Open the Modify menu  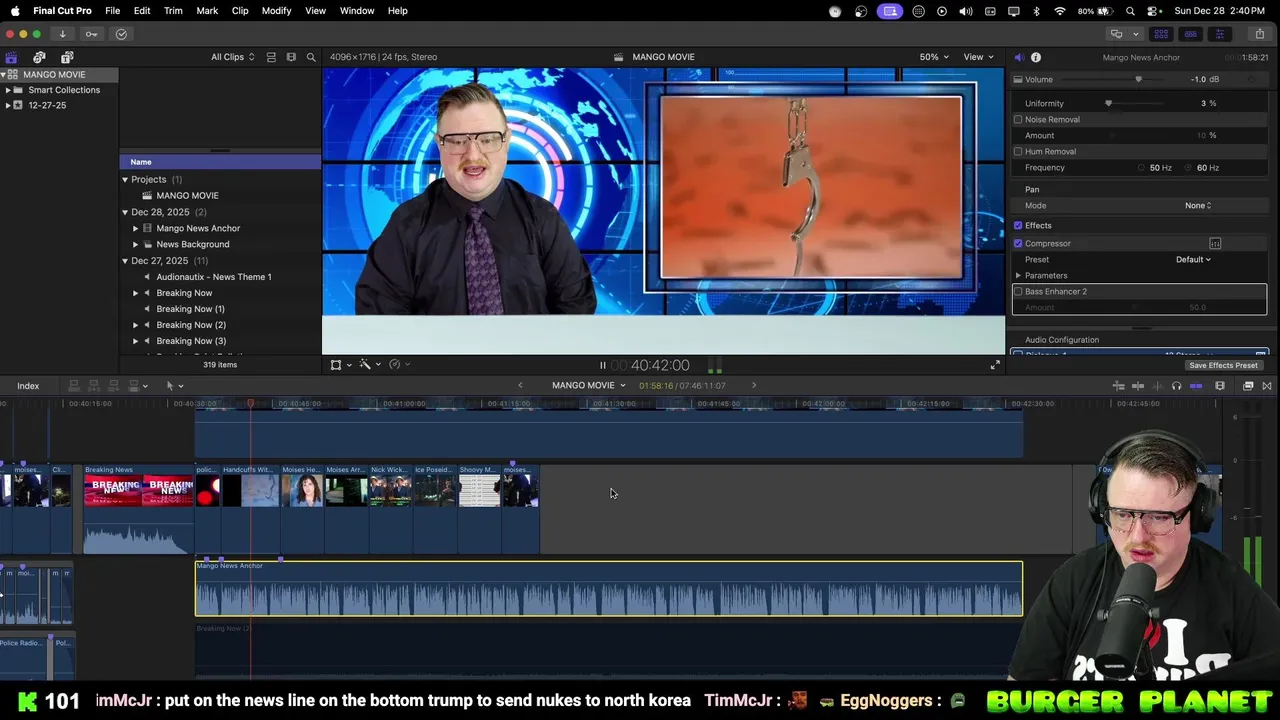point(276,11)
